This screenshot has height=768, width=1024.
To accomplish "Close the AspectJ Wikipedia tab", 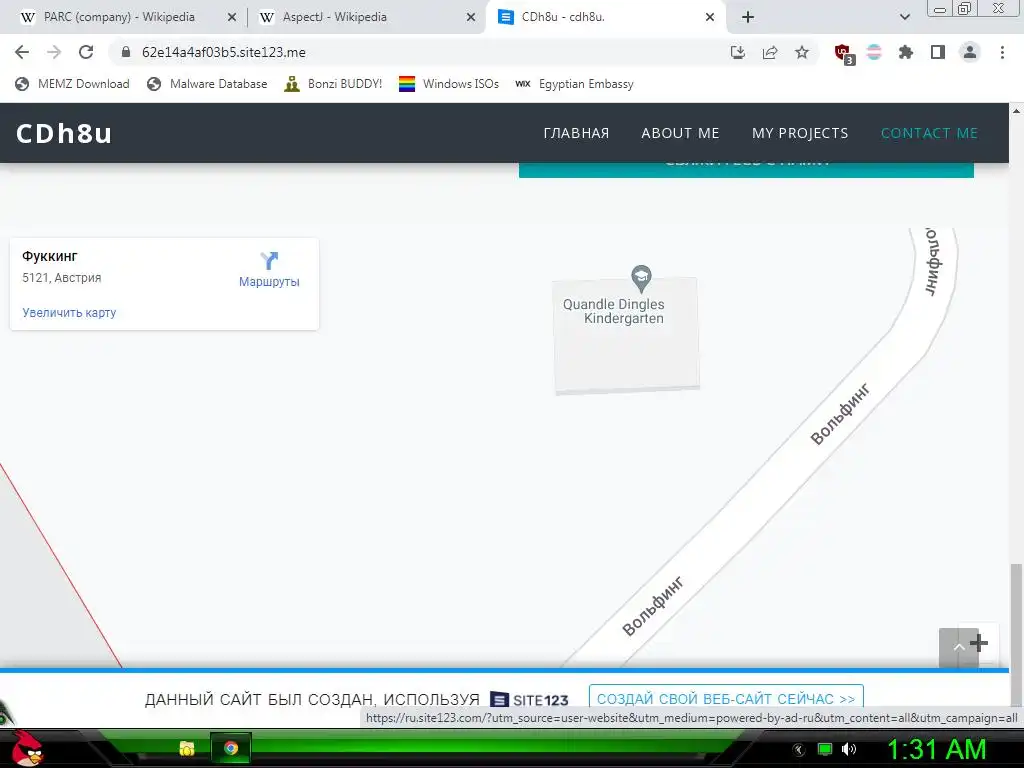I will point(471,18).
